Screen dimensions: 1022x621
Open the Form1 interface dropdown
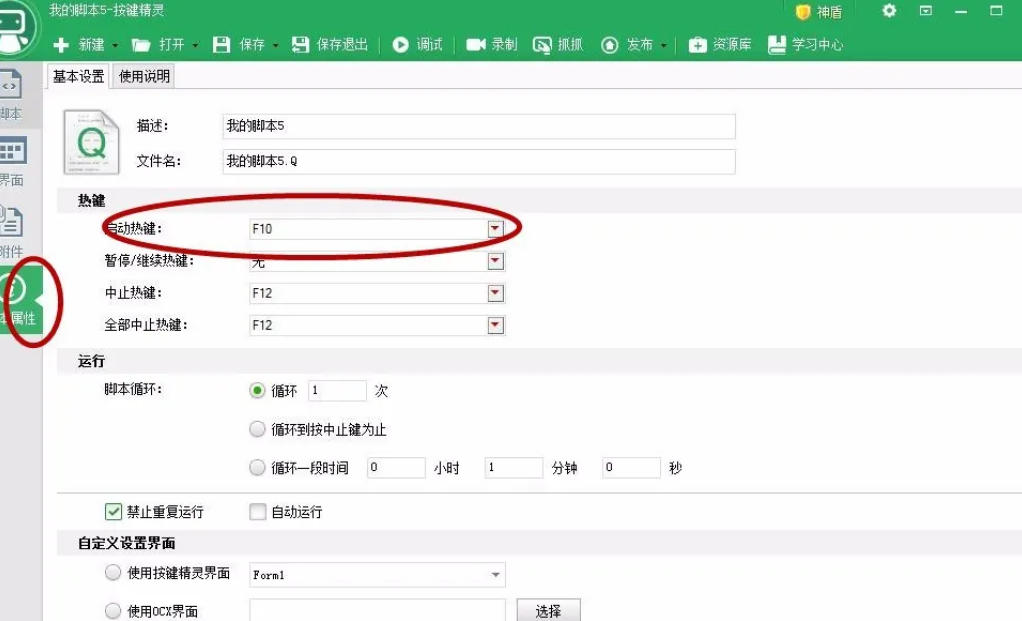point(495,574)
